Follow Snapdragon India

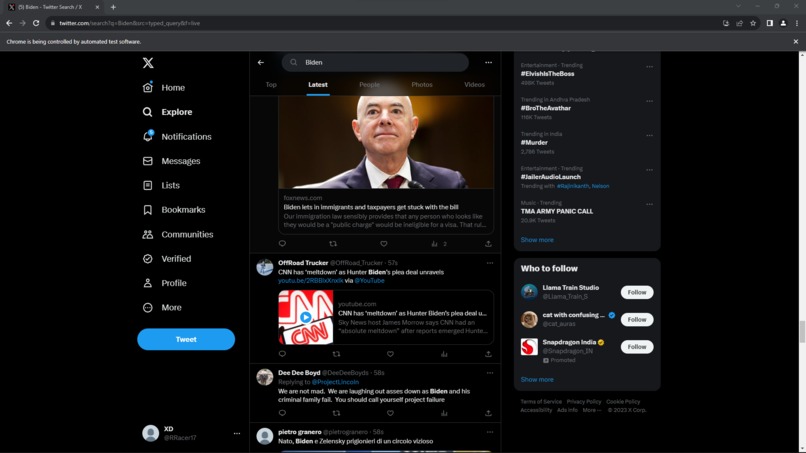point(637,347)
